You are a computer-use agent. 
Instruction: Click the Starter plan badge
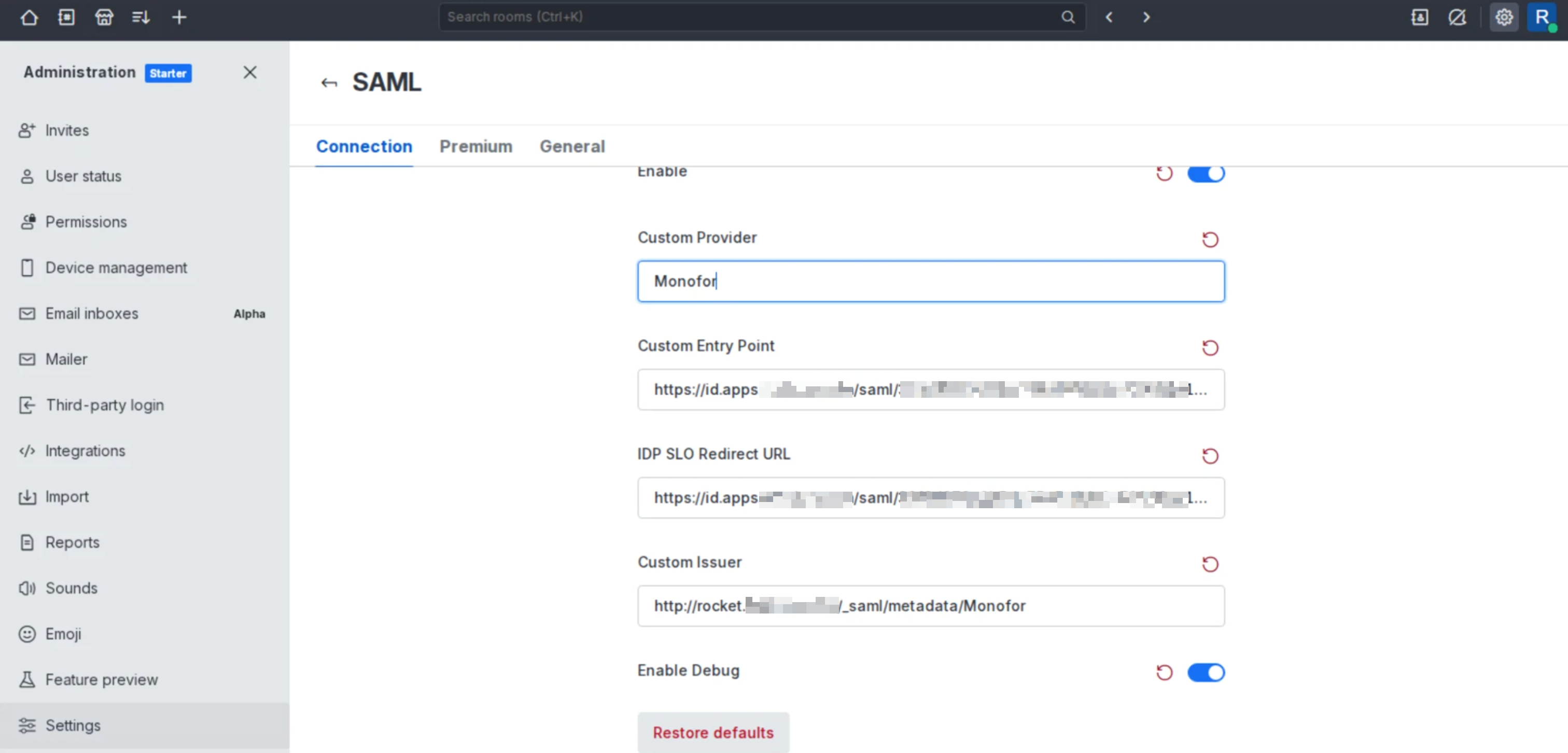coord(168,73)
